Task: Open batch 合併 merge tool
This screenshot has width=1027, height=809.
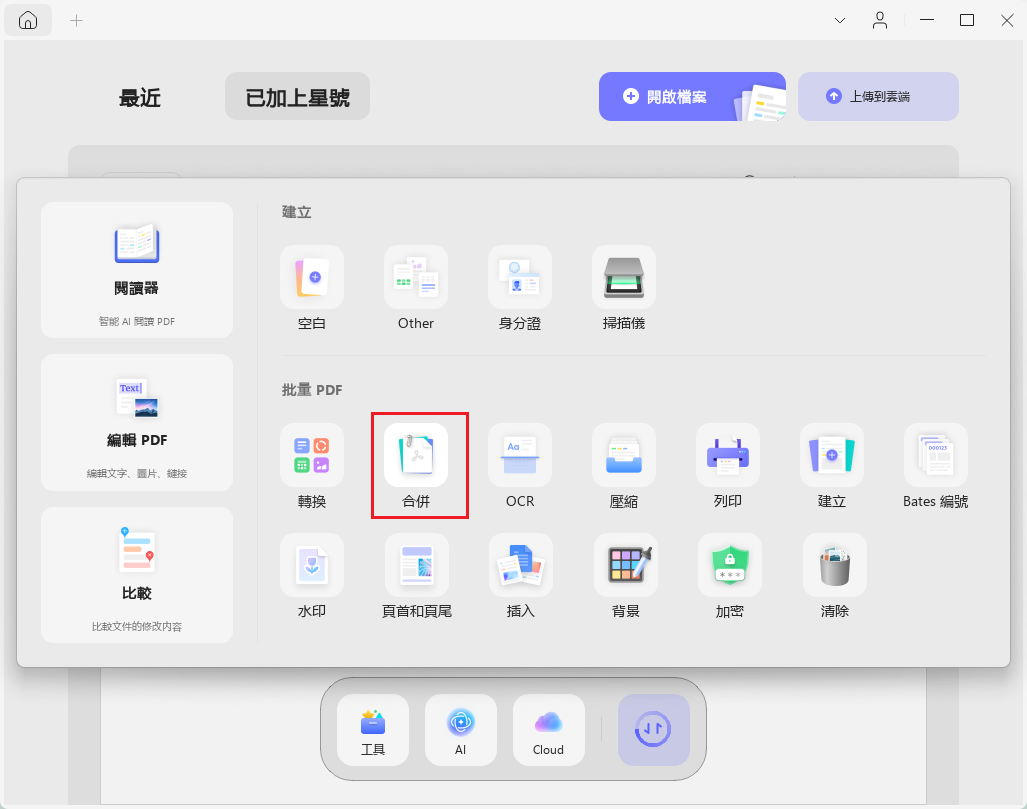Action: tap(416, 466)
